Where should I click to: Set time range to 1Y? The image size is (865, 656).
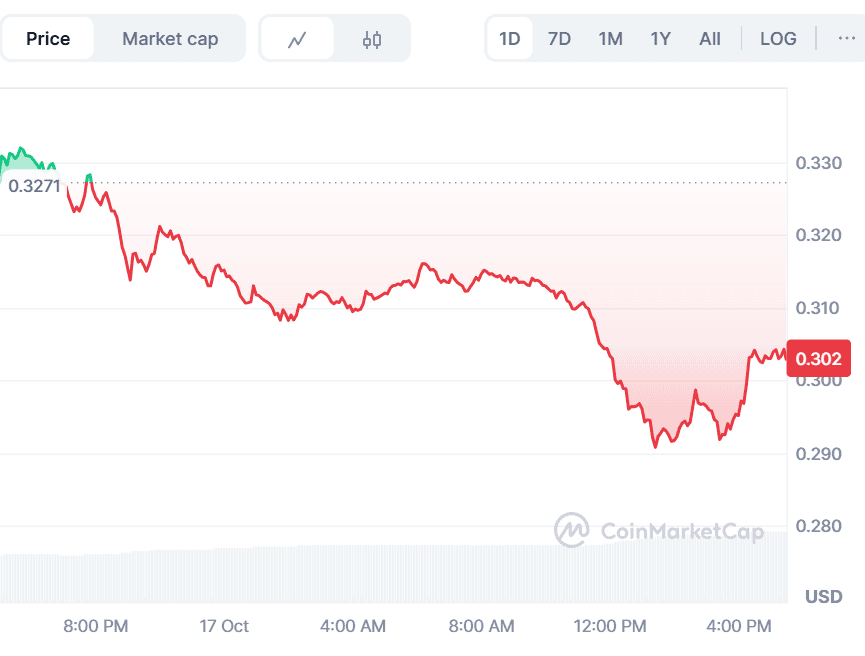click(660, 39)
